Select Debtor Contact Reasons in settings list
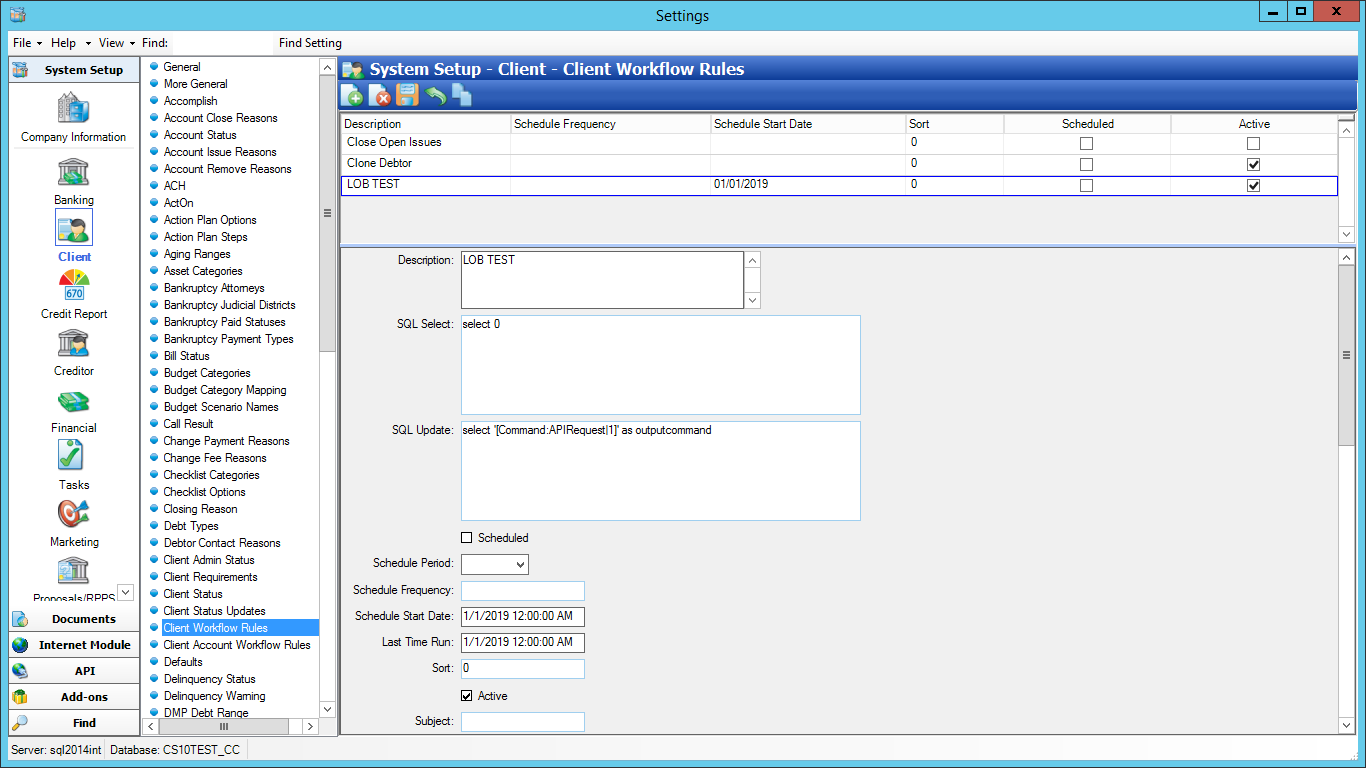The width and height of the screenshot is (1366, 768). [x=222, y=543]
